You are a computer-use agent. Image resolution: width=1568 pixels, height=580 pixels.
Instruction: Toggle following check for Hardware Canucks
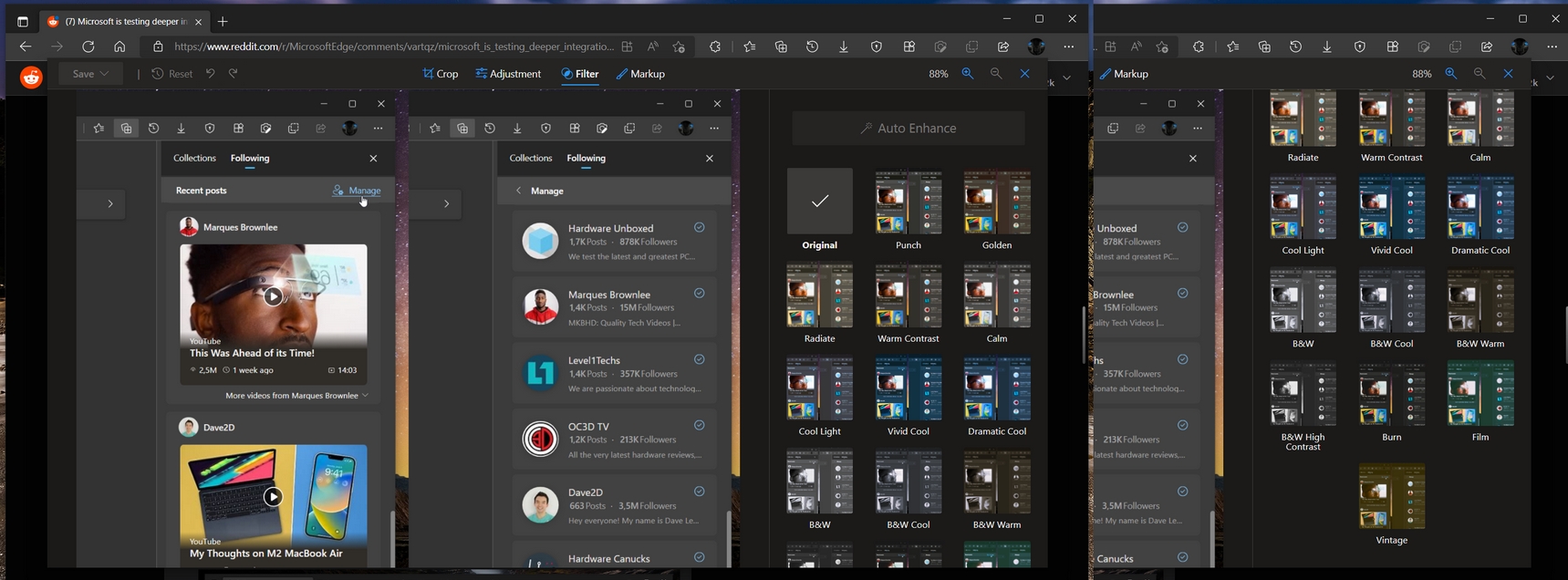[x=700, y=557]
